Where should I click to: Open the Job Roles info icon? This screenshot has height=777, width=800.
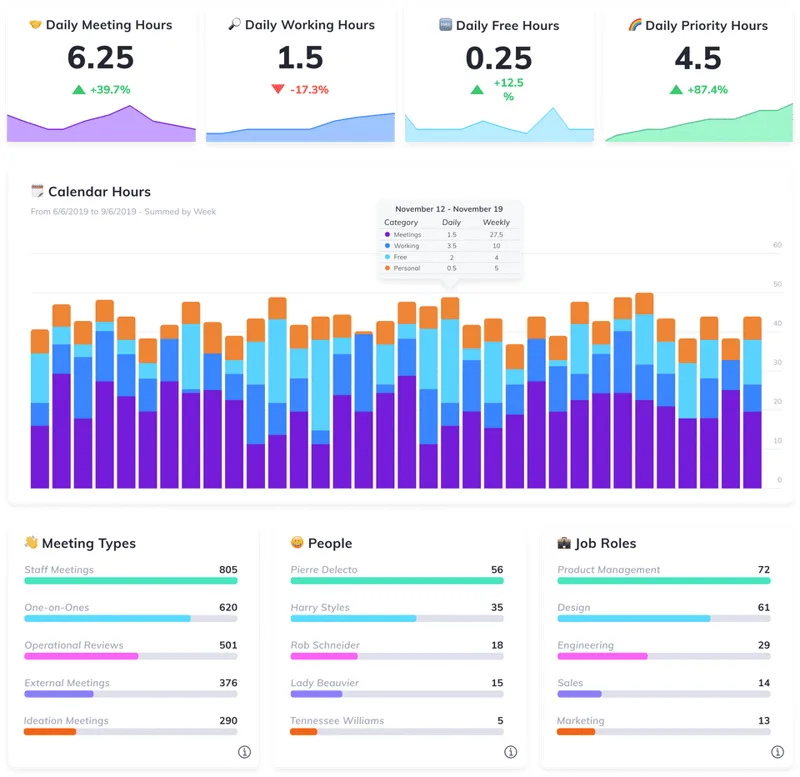pyautogui.click(x=778, y=751)
